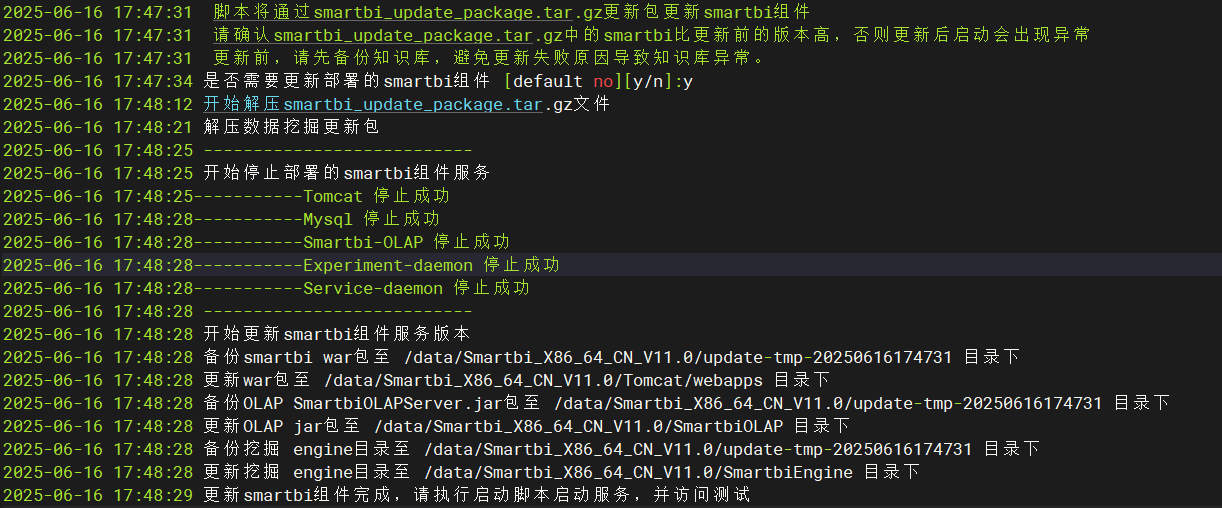This screenshot has width=1222, height=508.
Task: Click the underlined 开始解压smartbi_update_package.tar link text
Action: (x=373, y=104)
